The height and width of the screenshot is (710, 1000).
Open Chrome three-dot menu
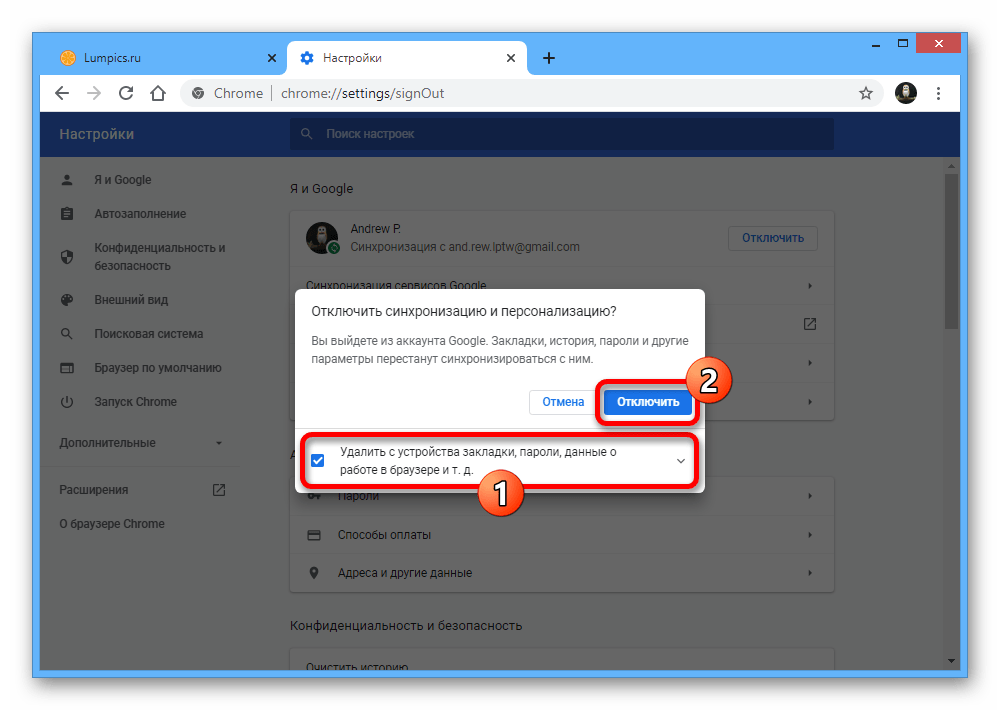[938, 93]
